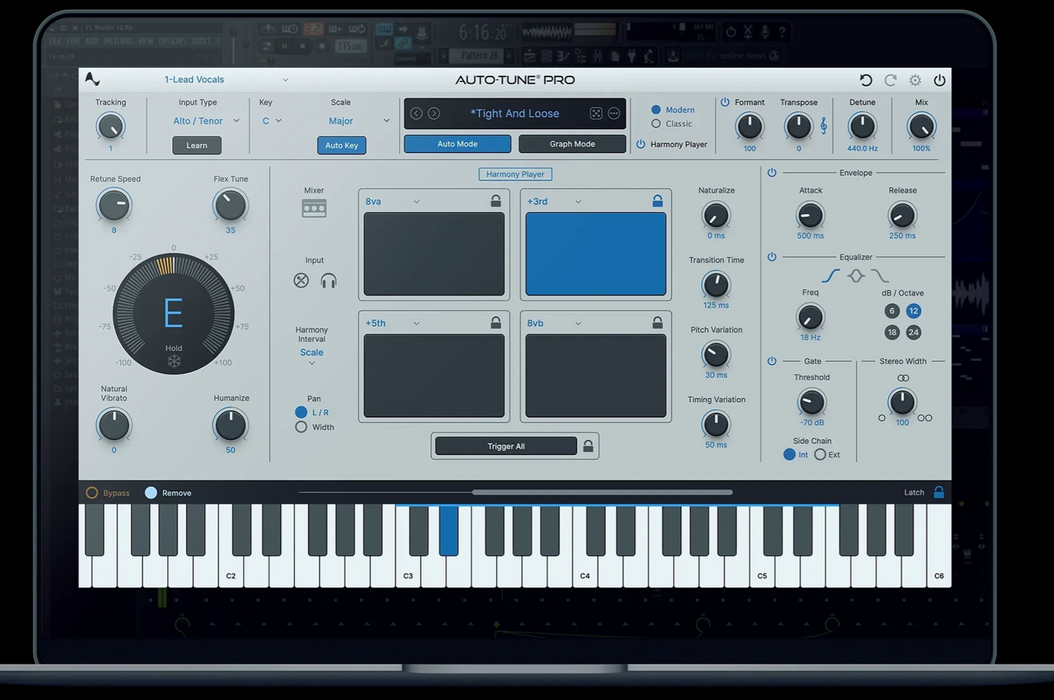Toggle the +3rd pad lock

tap(657, 200)
